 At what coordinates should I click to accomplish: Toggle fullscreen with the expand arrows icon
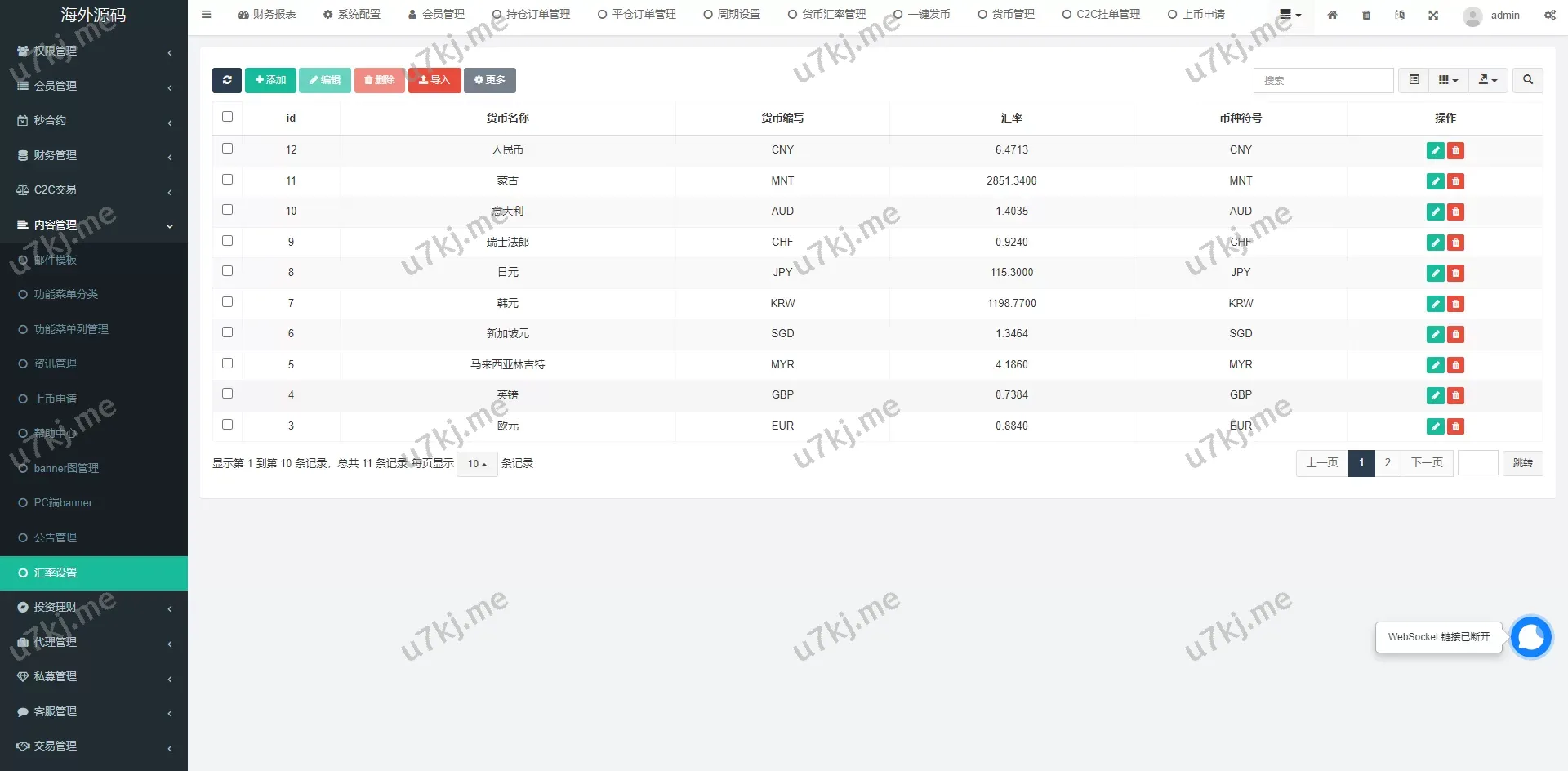1433,15
